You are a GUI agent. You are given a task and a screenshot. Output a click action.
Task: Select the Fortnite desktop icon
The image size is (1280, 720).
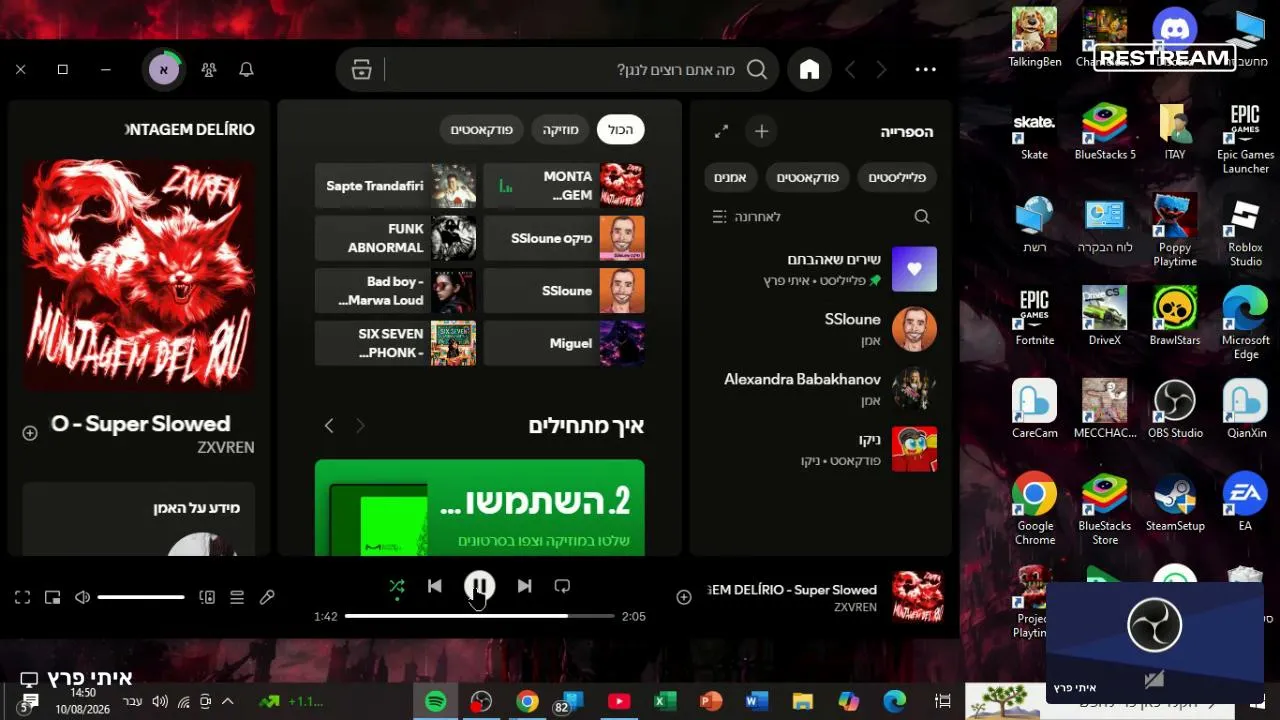[1034, 316]
